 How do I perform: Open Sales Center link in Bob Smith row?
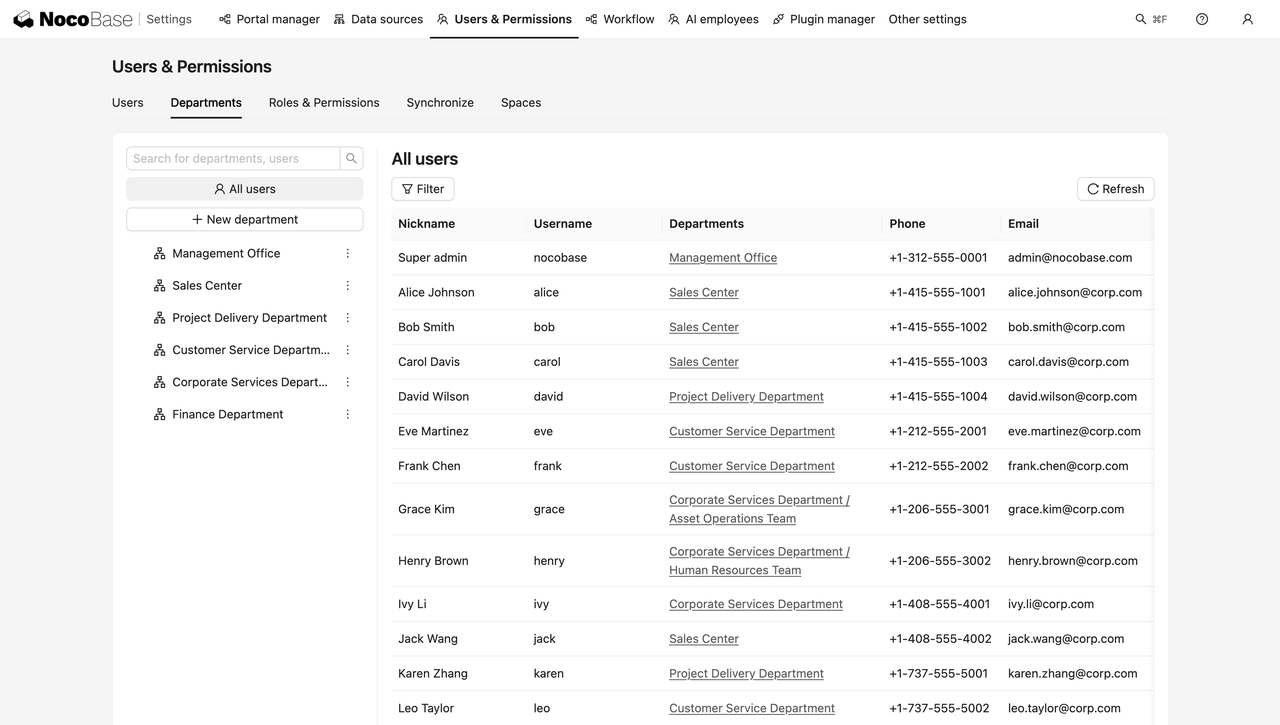pos(704,327)
